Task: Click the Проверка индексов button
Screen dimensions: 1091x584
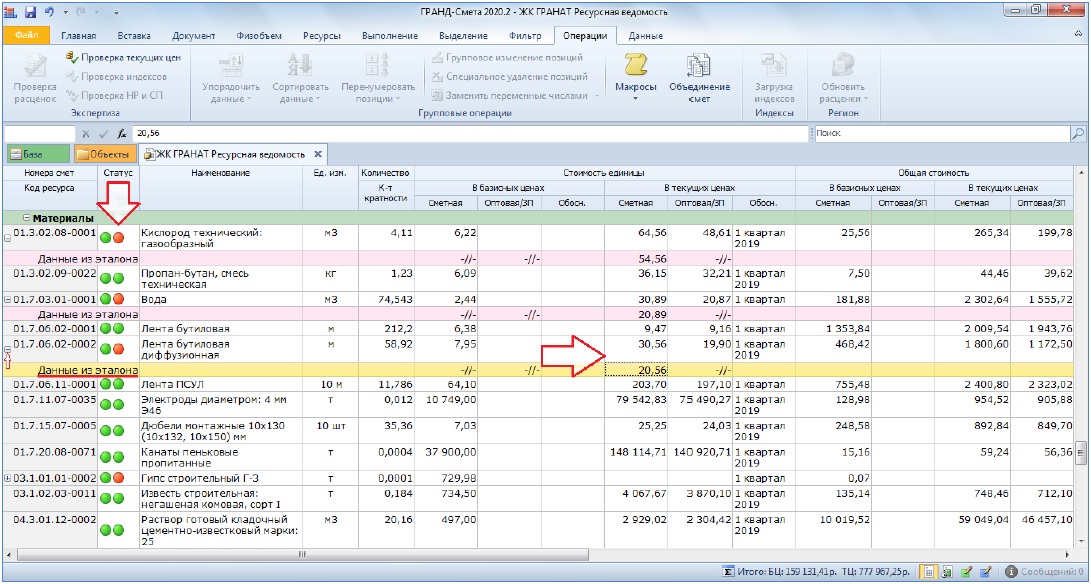Action: tap(116, 77)
